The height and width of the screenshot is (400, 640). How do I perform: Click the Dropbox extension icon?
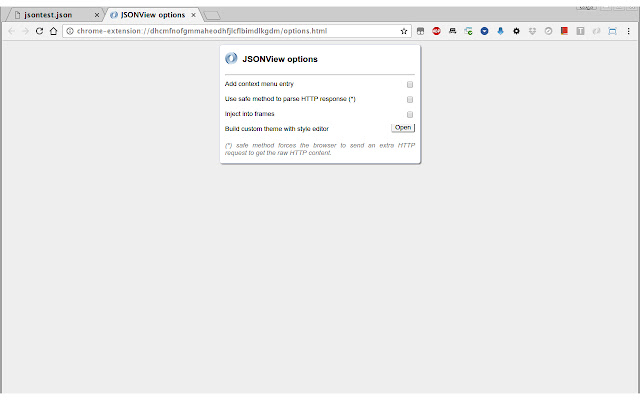click(532, 31)
